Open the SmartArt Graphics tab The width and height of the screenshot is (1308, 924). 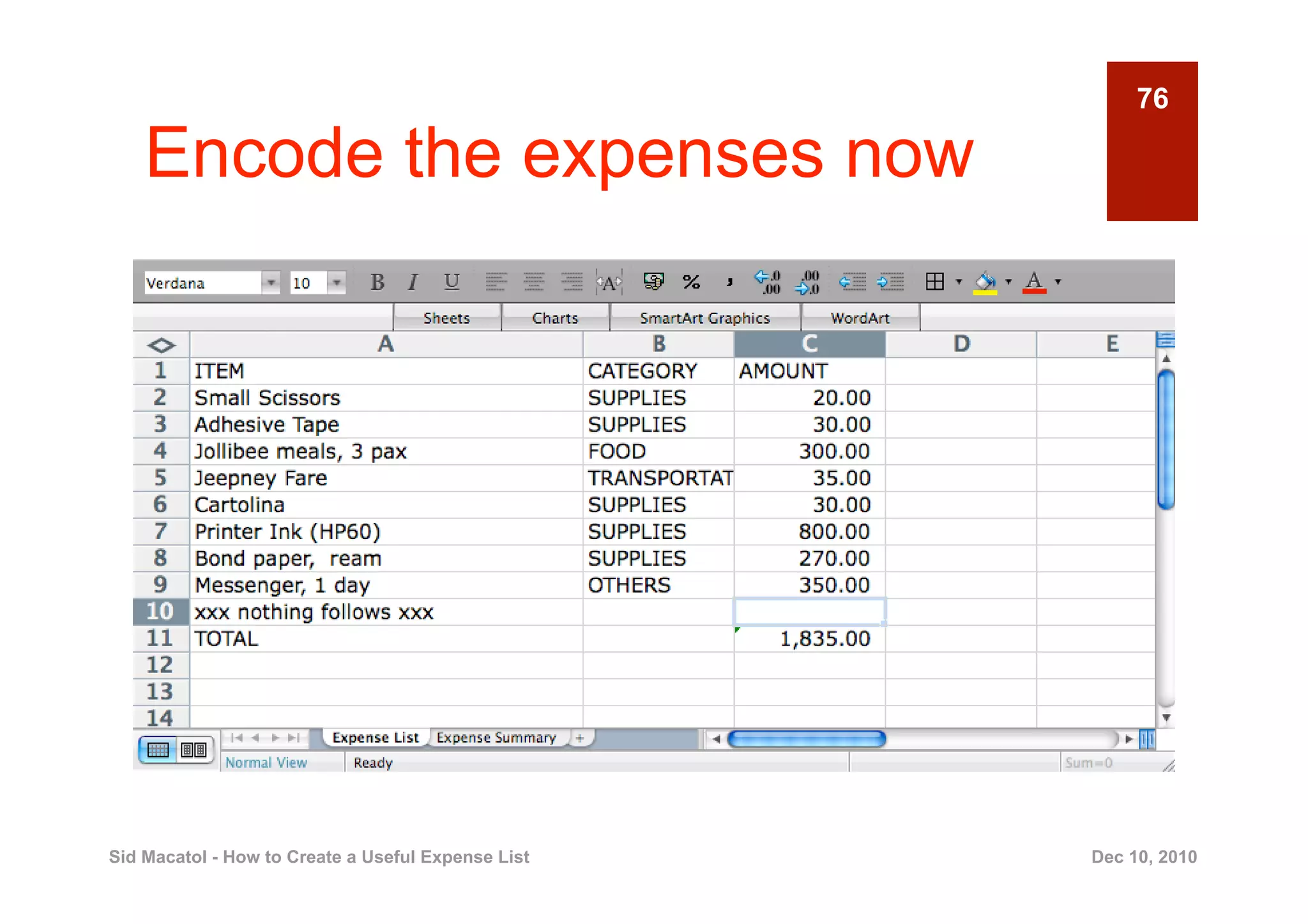[x=705, y=317]
